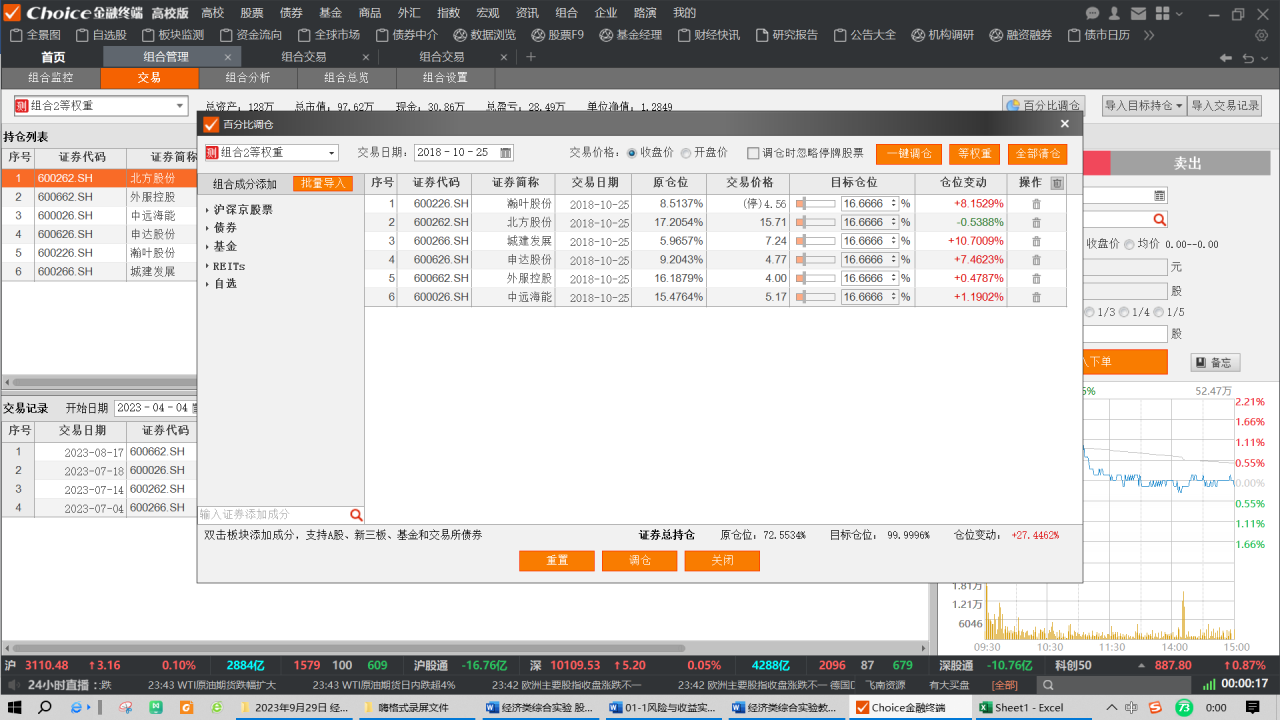Click the 关闭 button in the dialog

[x=722, y=561]
